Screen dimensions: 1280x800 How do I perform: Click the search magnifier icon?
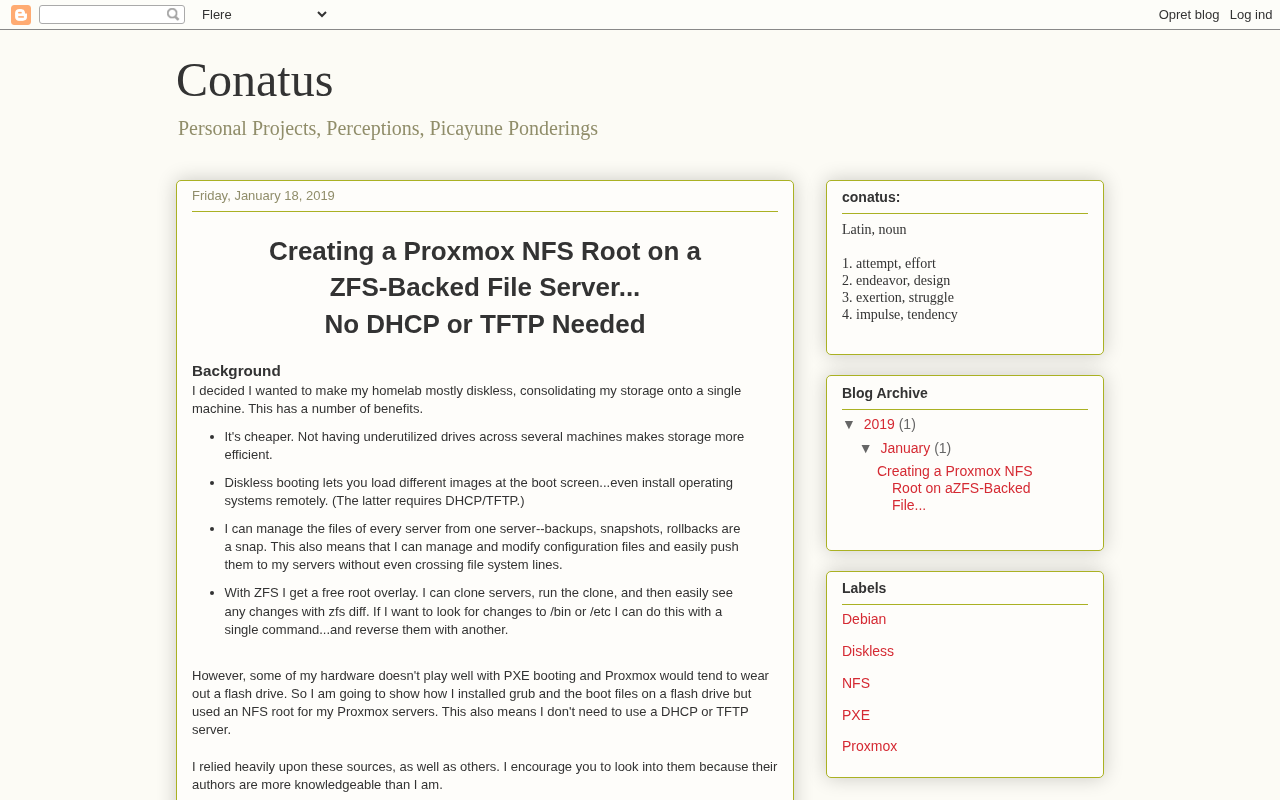(x=173, y=15)
